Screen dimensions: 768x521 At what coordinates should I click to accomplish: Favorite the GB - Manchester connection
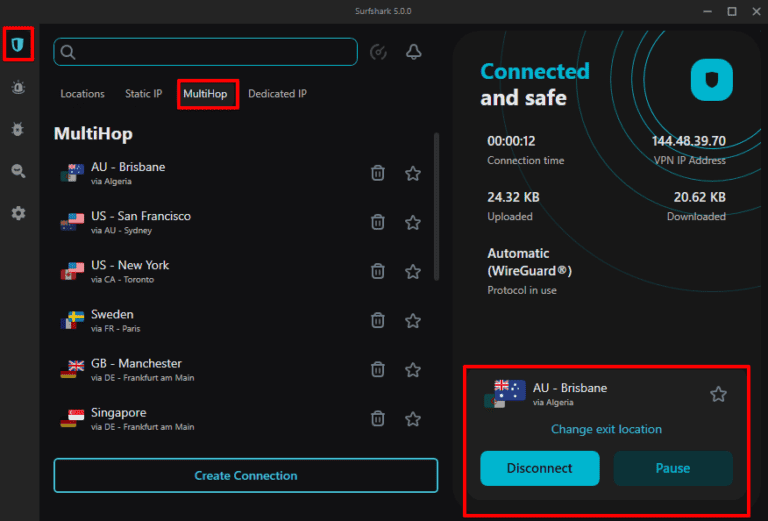pyautogui.click(x=413, y=370)
